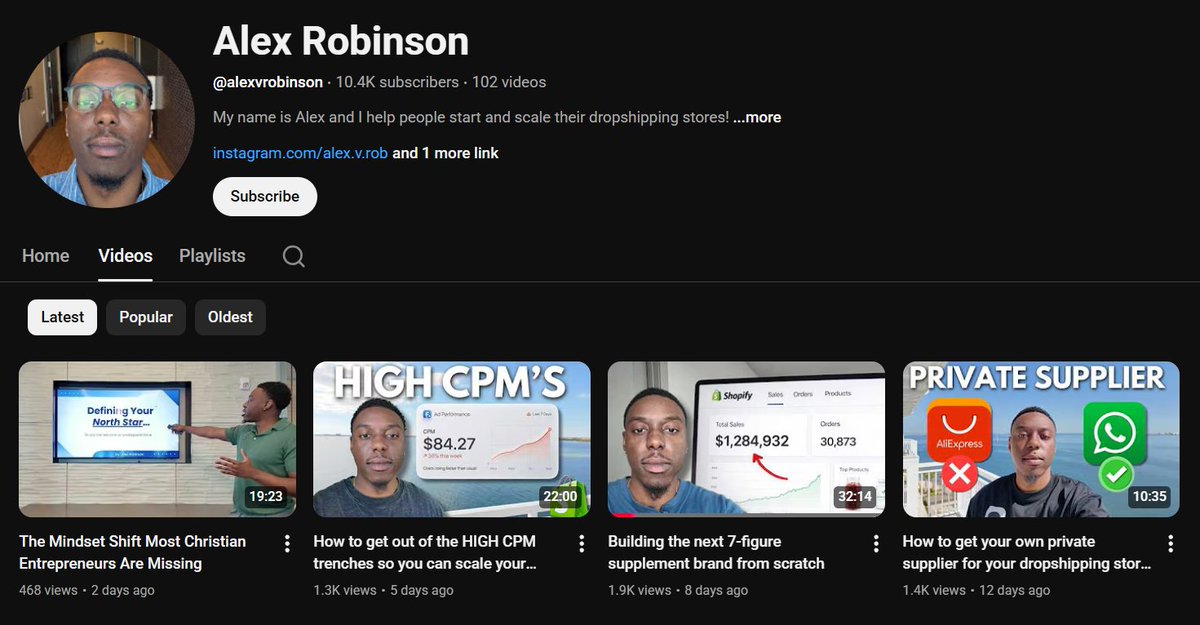The image size is (1200, 625).
Task: Click the 19:23 duration badge
Action: point(266,496)
